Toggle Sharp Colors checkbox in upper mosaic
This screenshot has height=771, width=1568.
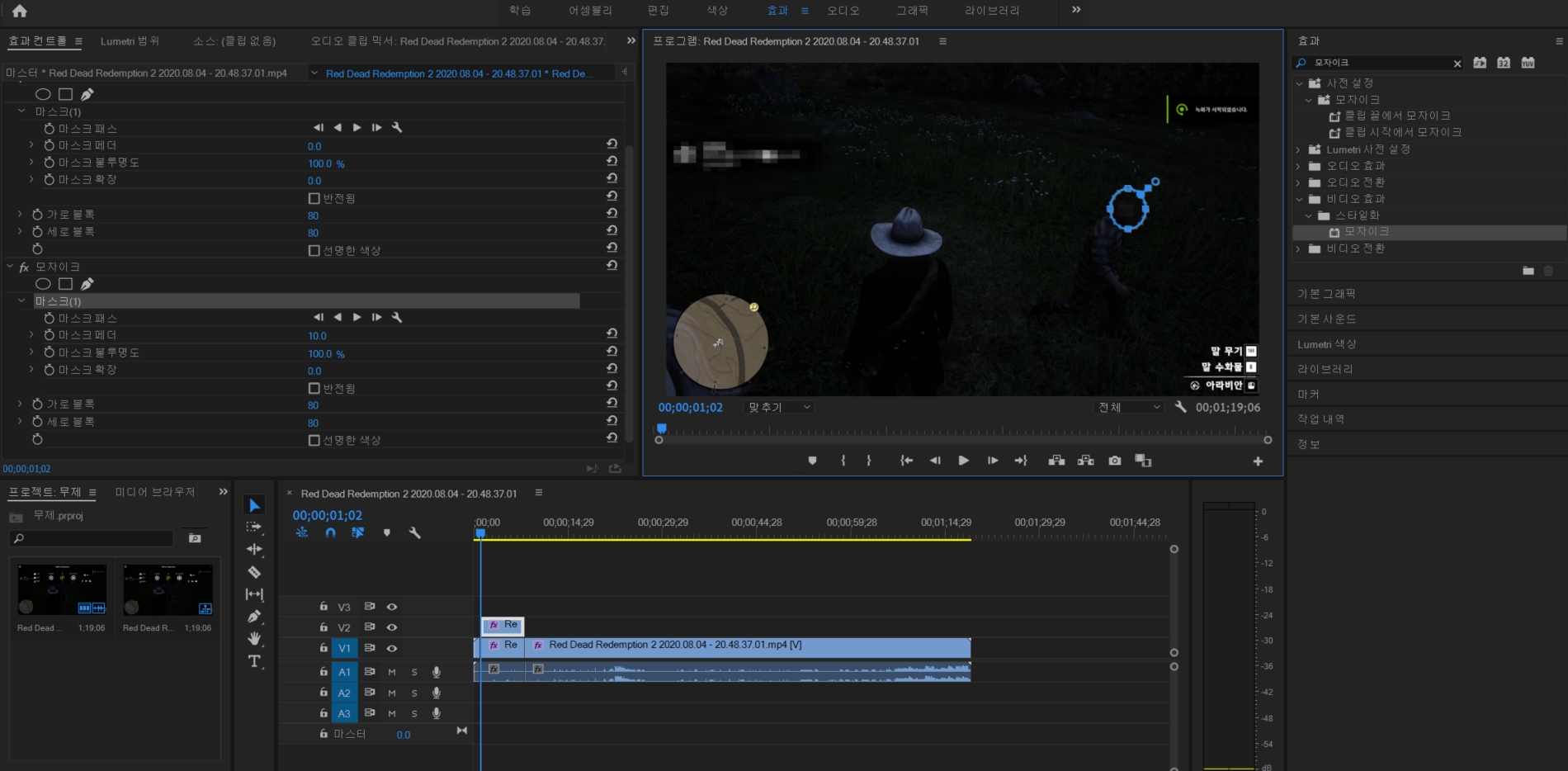314,250
